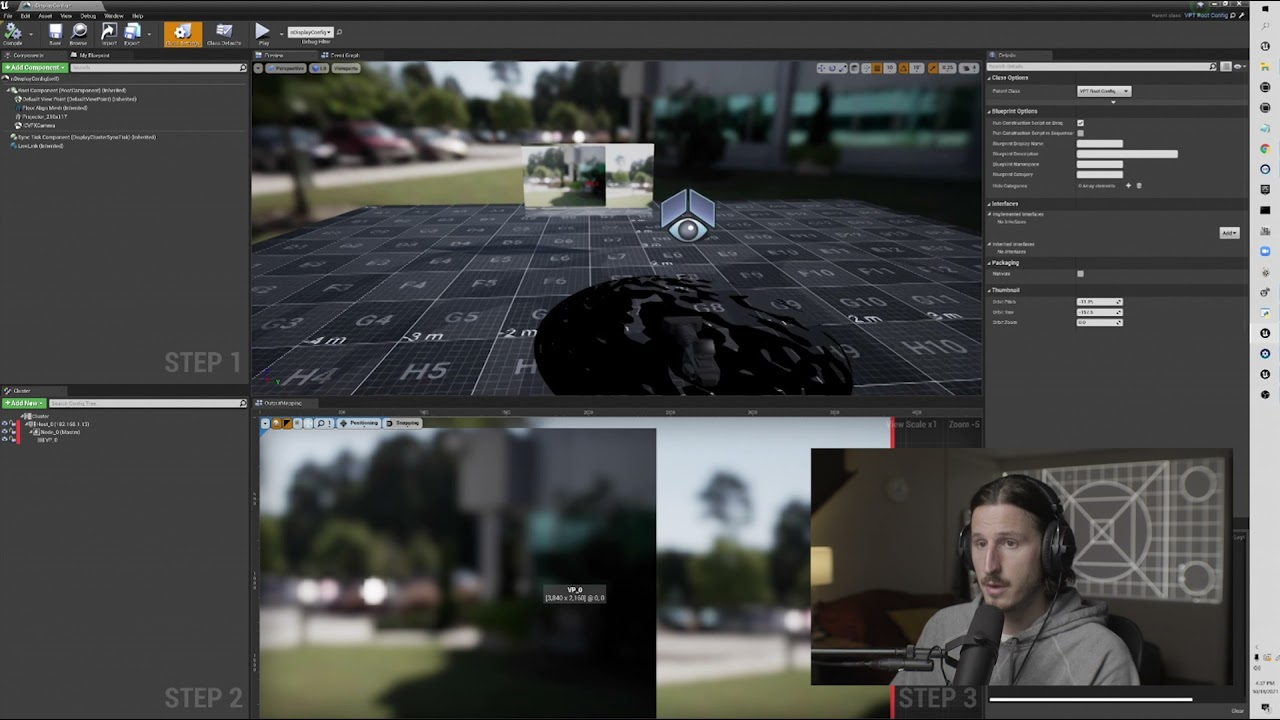Click the Import toolbar icon

coord(108,34)
